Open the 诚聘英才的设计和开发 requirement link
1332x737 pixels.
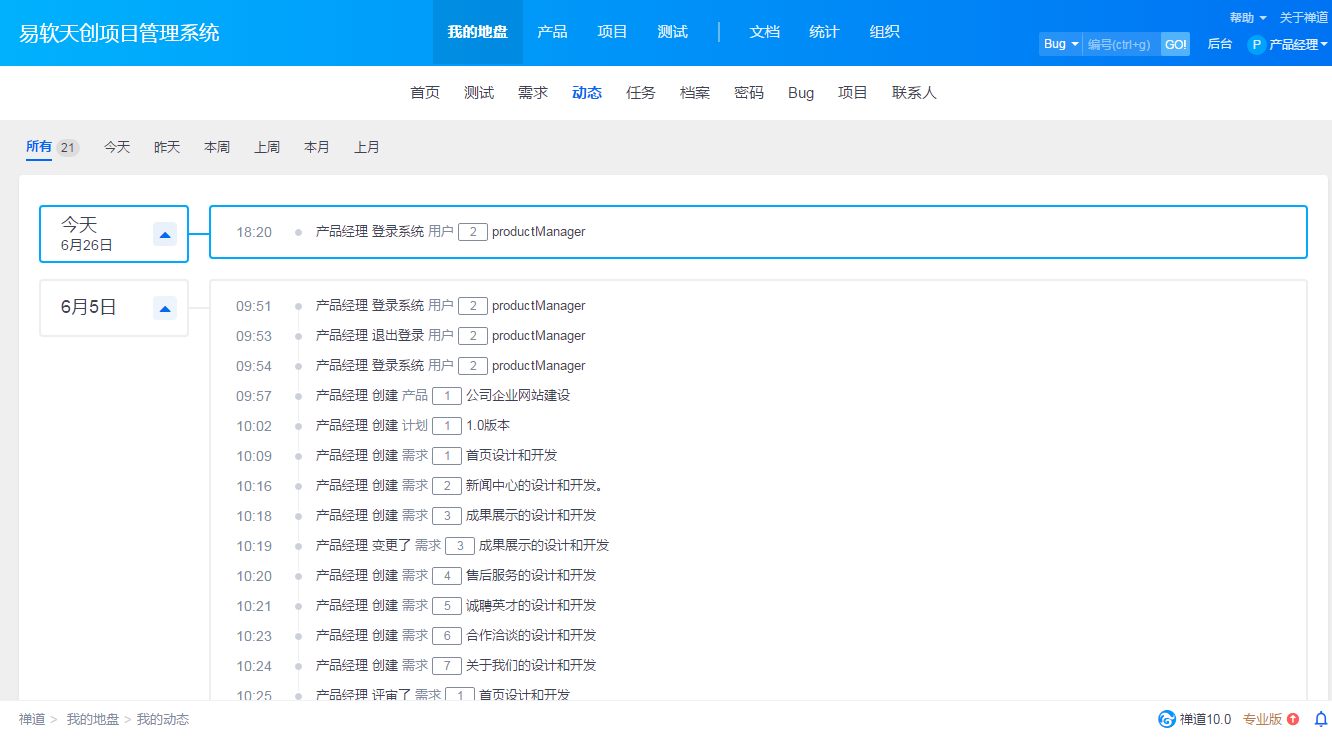(x=531, y=606)
